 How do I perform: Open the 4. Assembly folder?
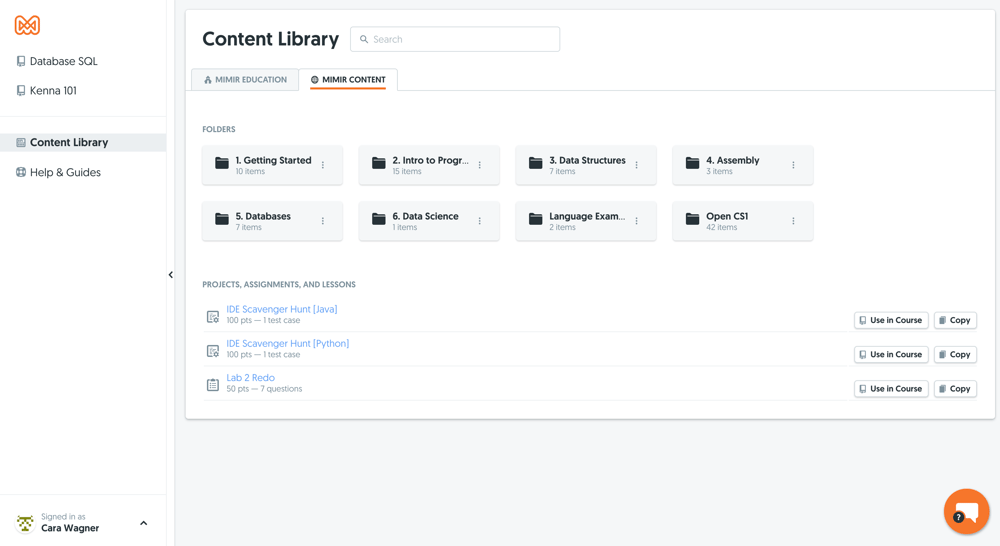(743, 165)
